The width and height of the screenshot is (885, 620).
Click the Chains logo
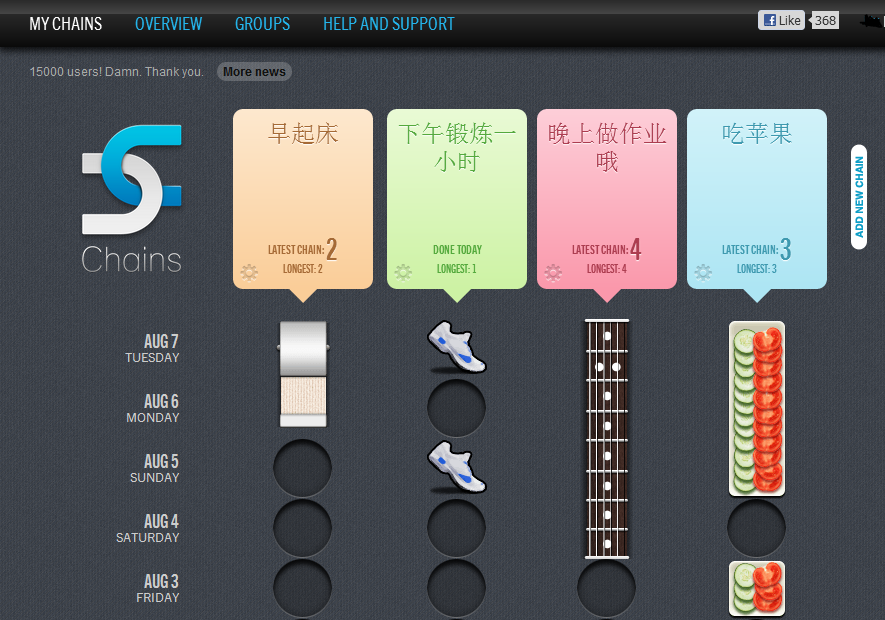[x=132, y=199]
